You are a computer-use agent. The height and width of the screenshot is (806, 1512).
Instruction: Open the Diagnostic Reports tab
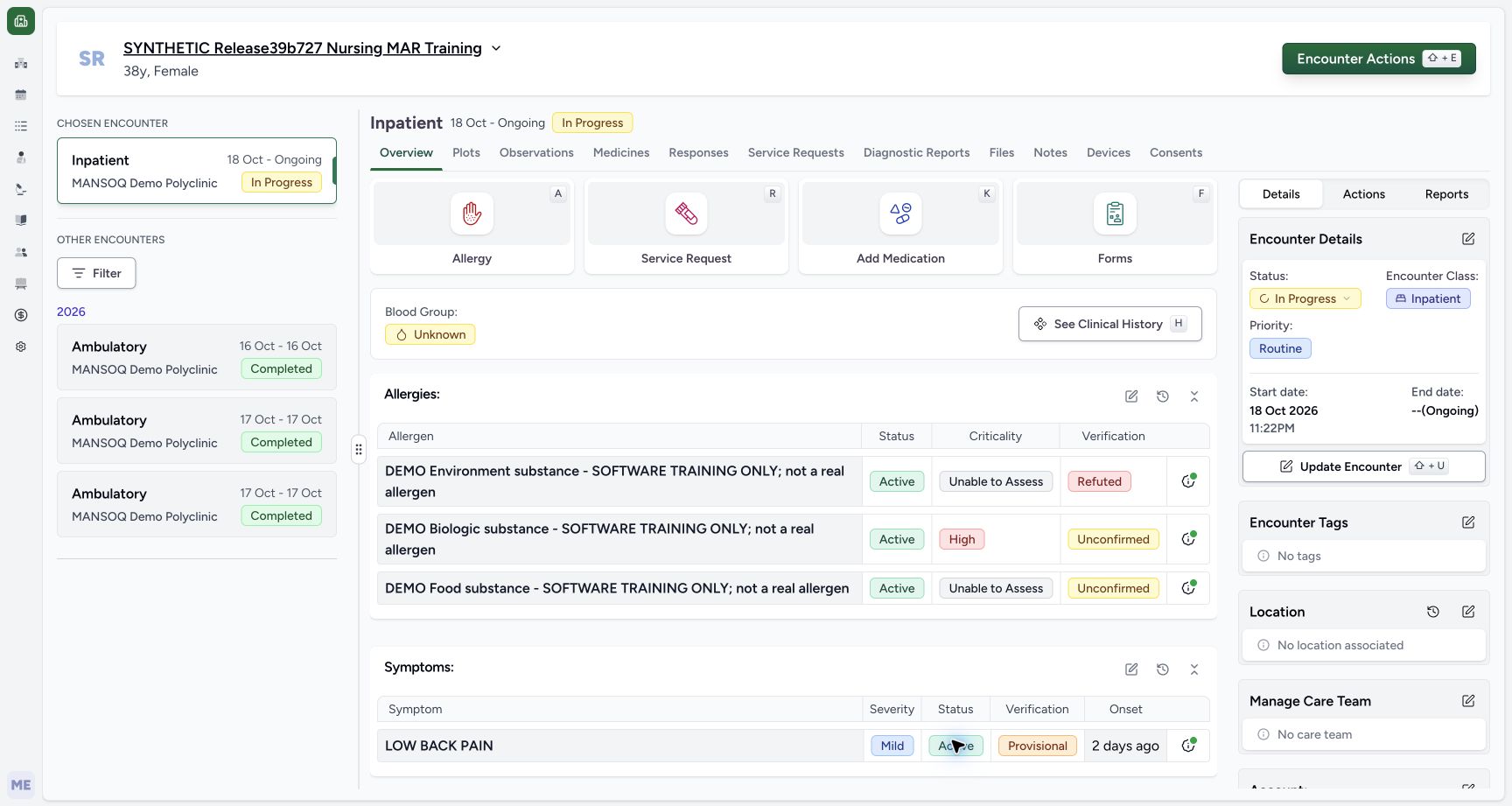(916, 152)
